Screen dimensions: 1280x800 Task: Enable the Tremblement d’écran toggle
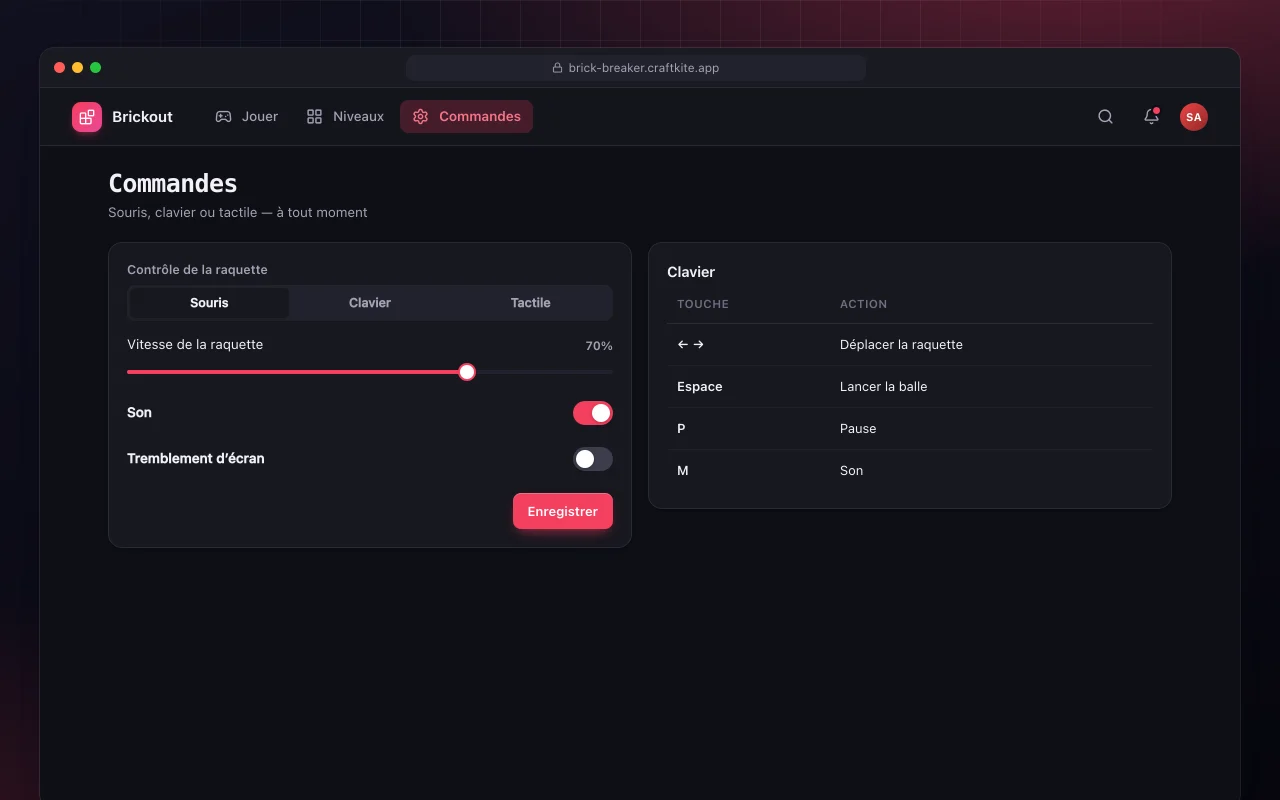point(593,459)
